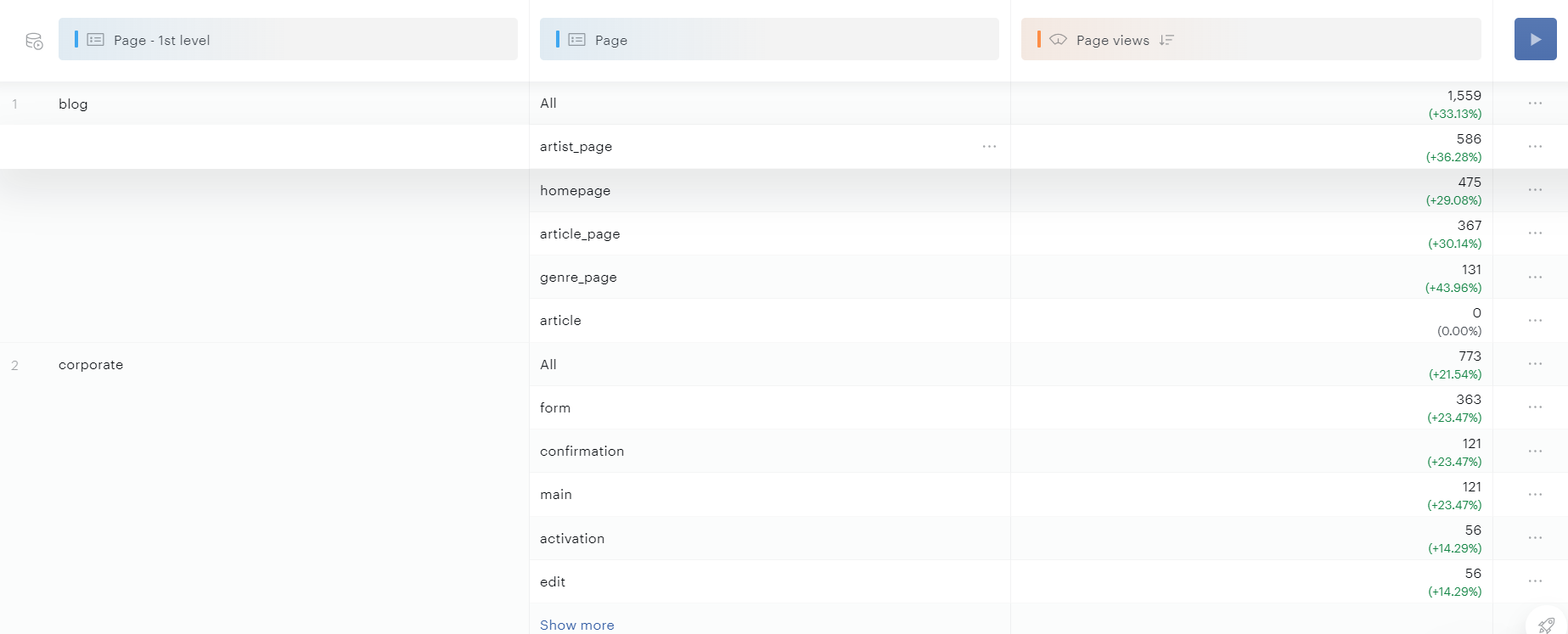Open row menu for blog All row
Viewport: 1568px width, 634px height.
tap(1535, 104)
